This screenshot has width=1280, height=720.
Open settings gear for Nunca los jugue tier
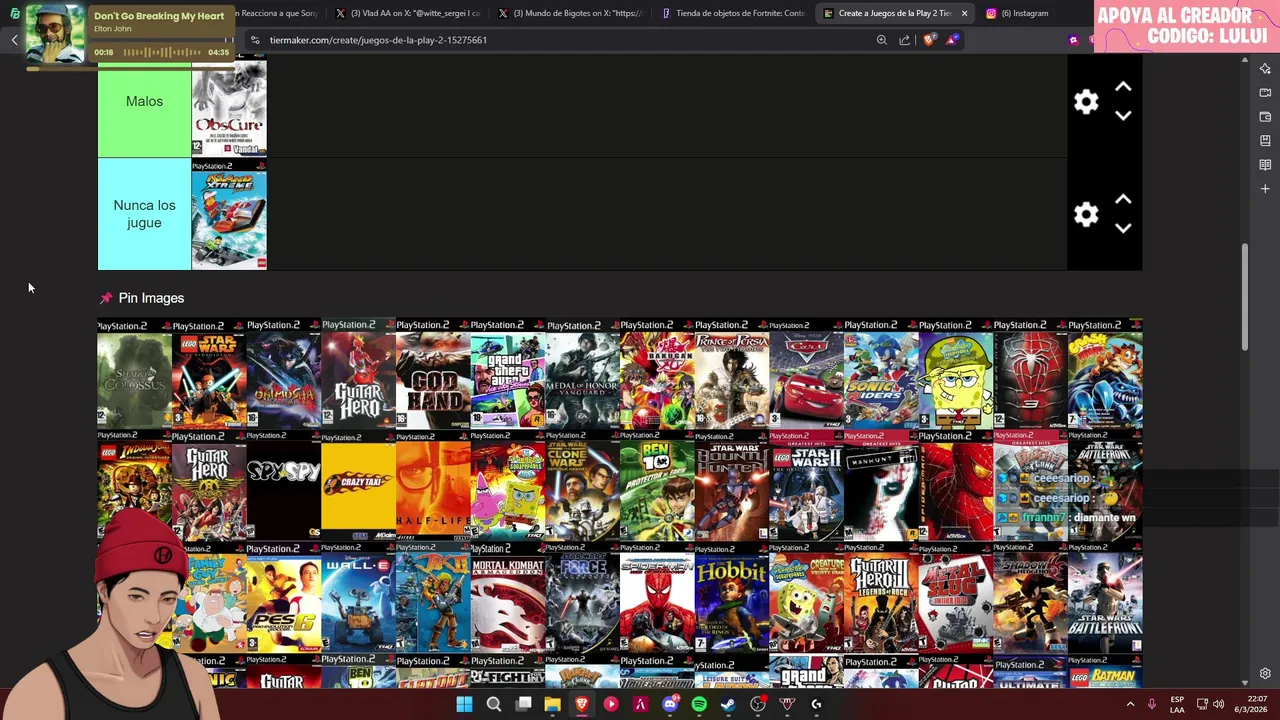click(1086, 214)
